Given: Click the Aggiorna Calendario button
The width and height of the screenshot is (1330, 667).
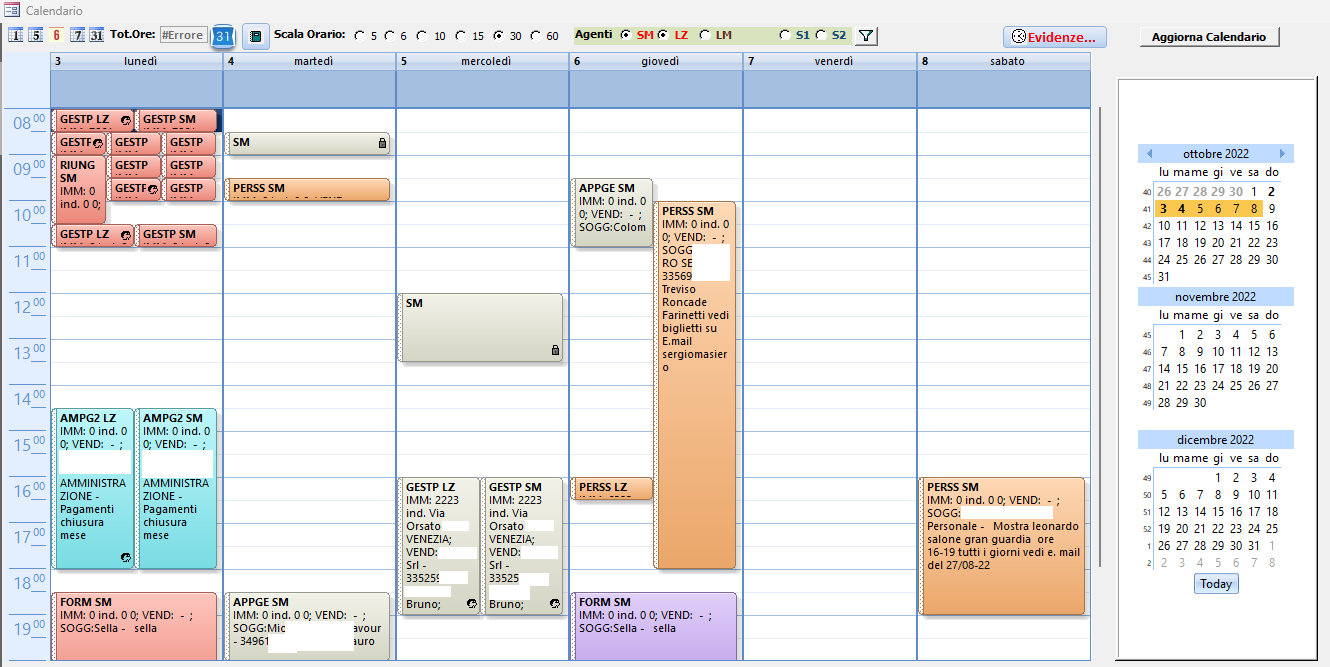Looking at the screenshot, I should [1209, 37].
